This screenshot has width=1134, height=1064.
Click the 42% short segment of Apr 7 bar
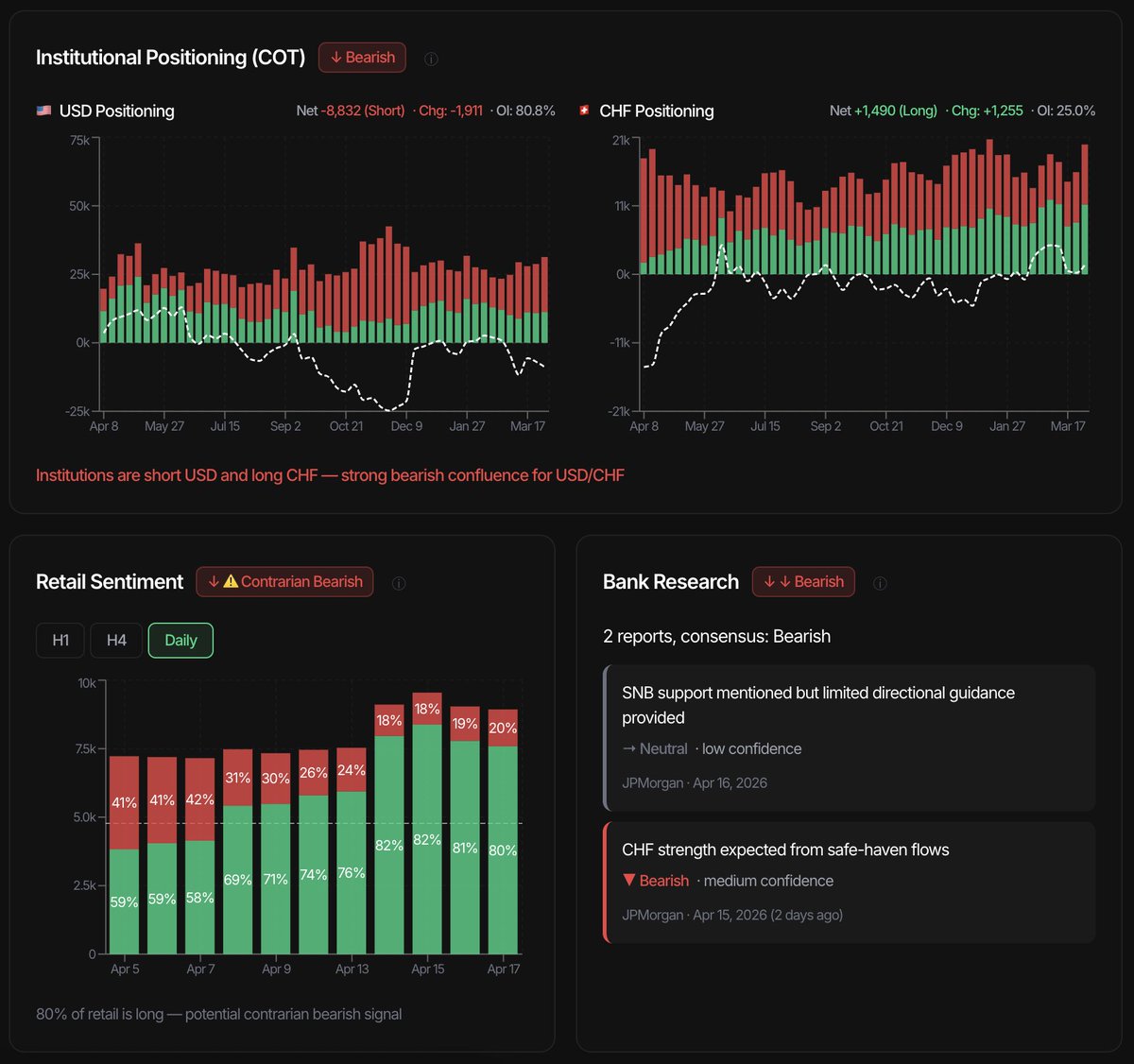click(x=200, y=799)
